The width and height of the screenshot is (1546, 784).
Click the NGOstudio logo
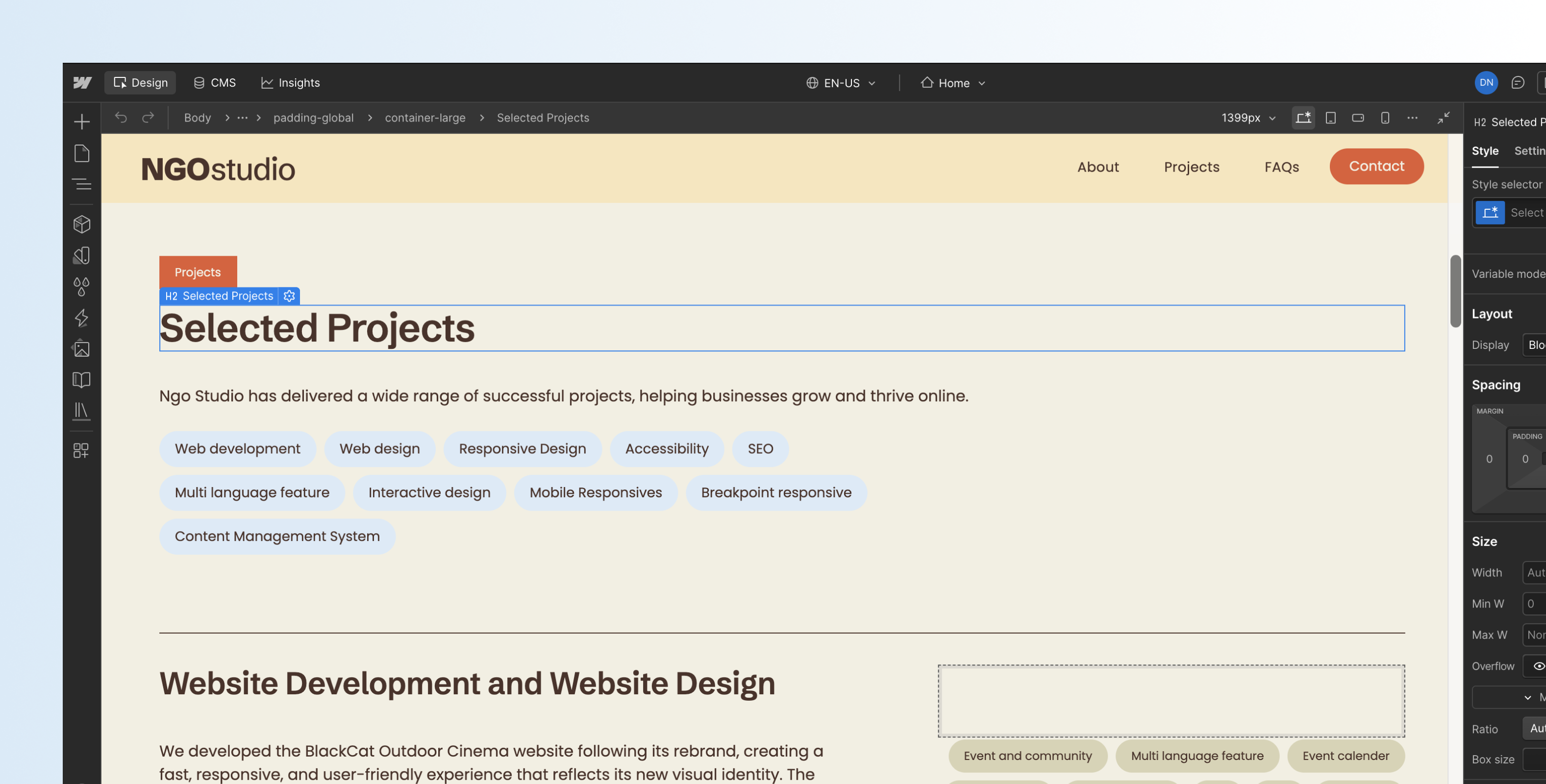coord(218,169)
